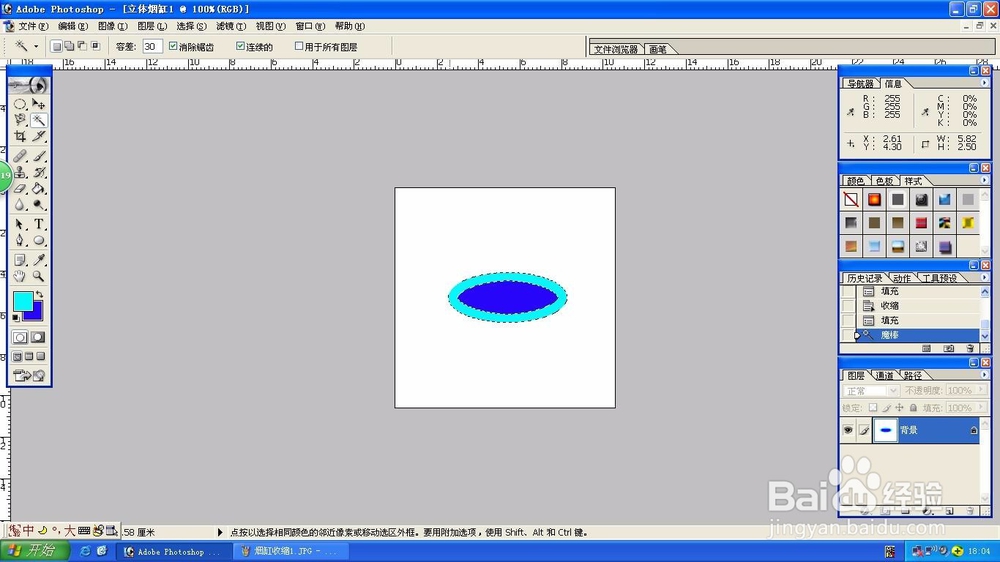Switch to Quick Mask mode
1000x562 pixels.
click(x=38, y=337)
